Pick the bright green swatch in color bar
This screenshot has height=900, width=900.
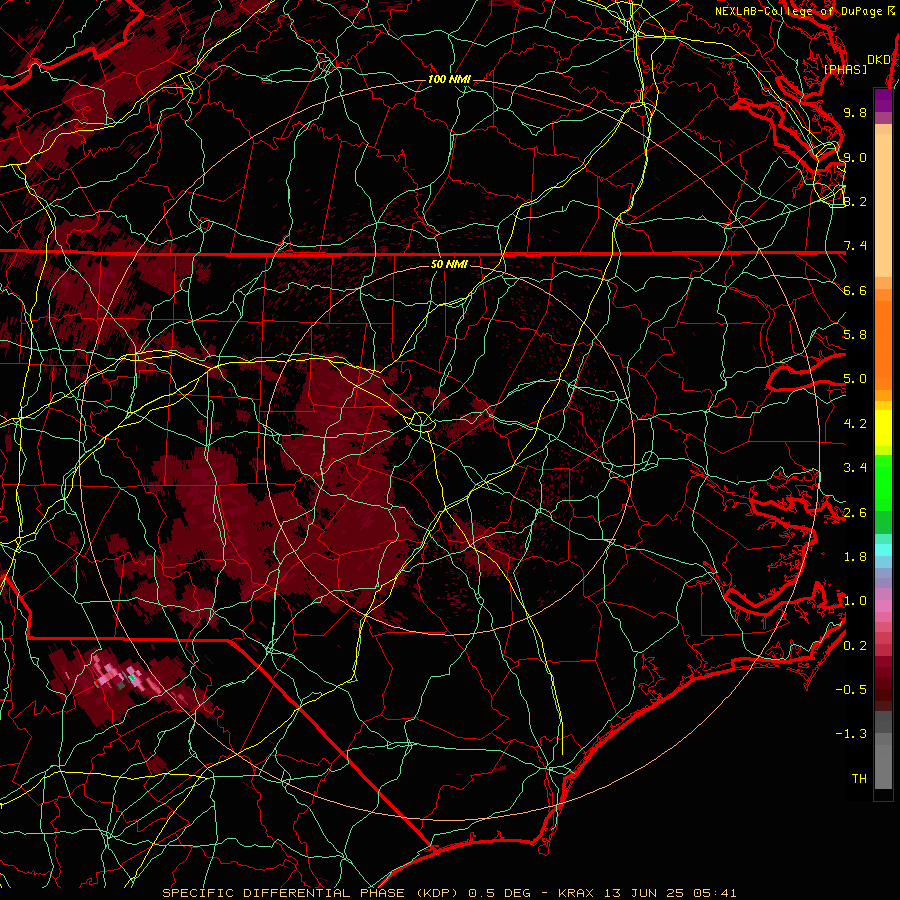tap(883, 484)
